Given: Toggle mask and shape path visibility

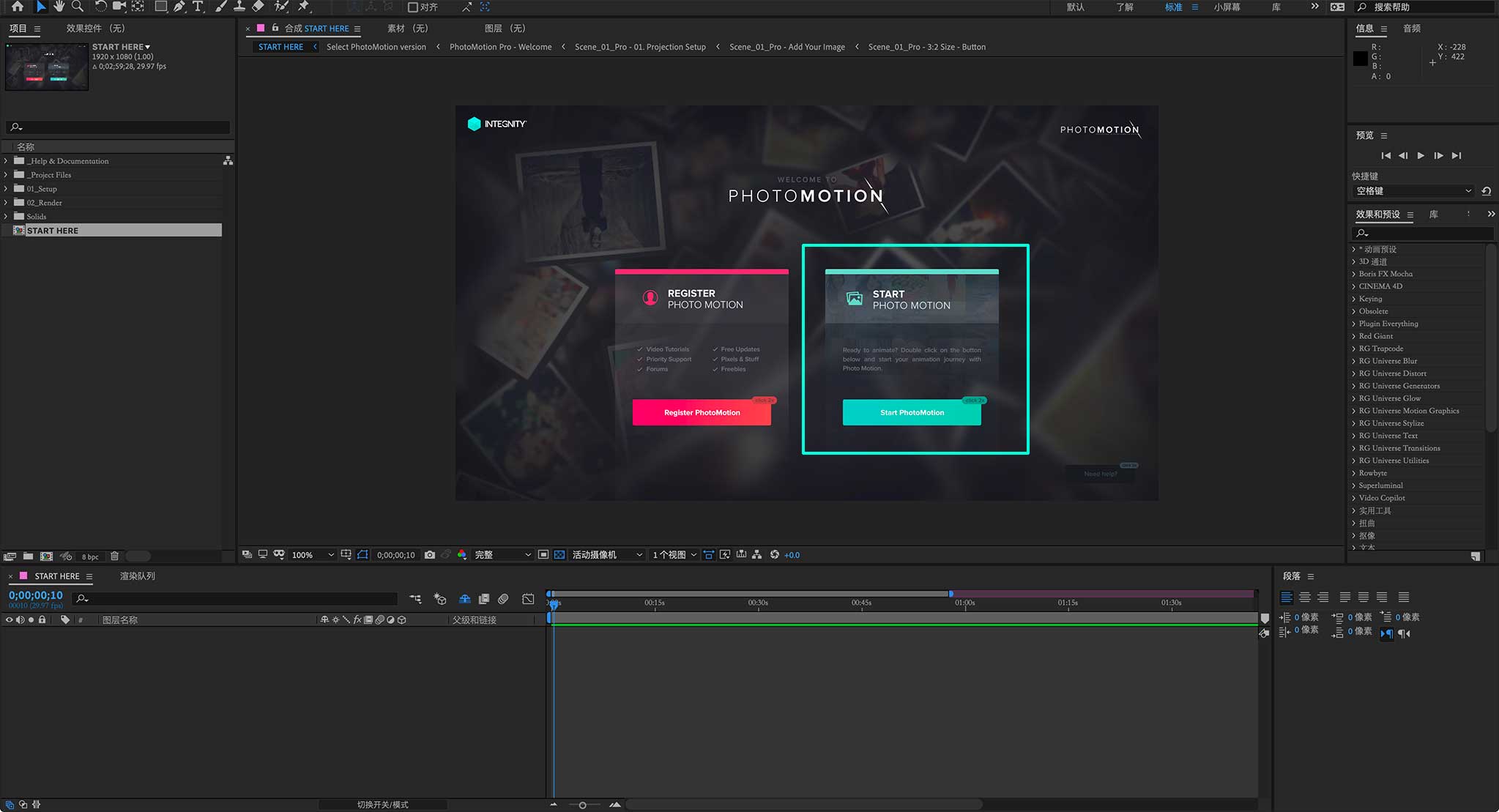Looking at the screenshot, I should (x=362, y=555).
